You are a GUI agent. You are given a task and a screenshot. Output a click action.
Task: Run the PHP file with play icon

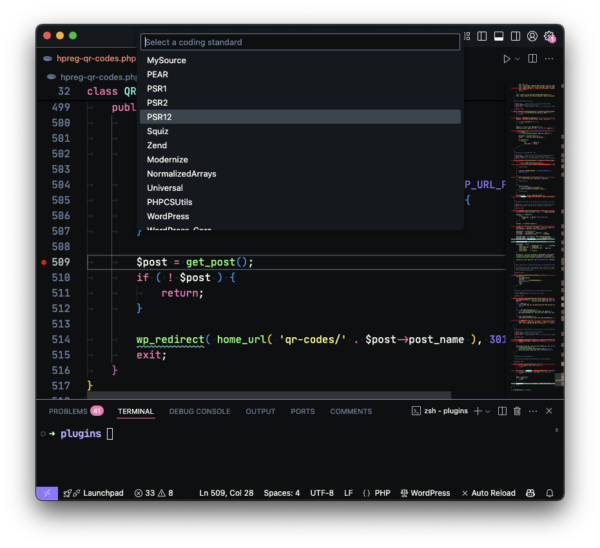click(507, 59)
